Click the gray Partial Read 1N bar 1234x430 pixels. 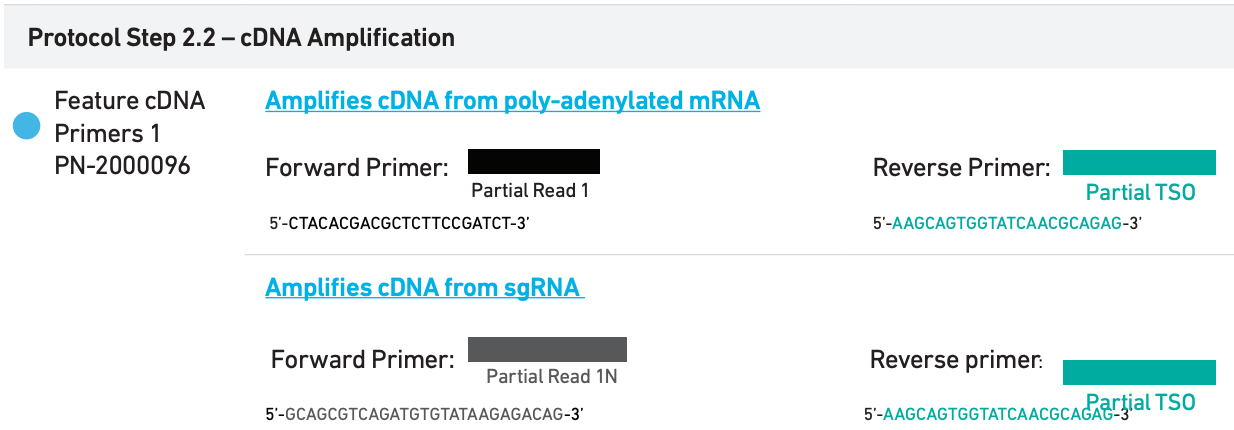[547, 349]
